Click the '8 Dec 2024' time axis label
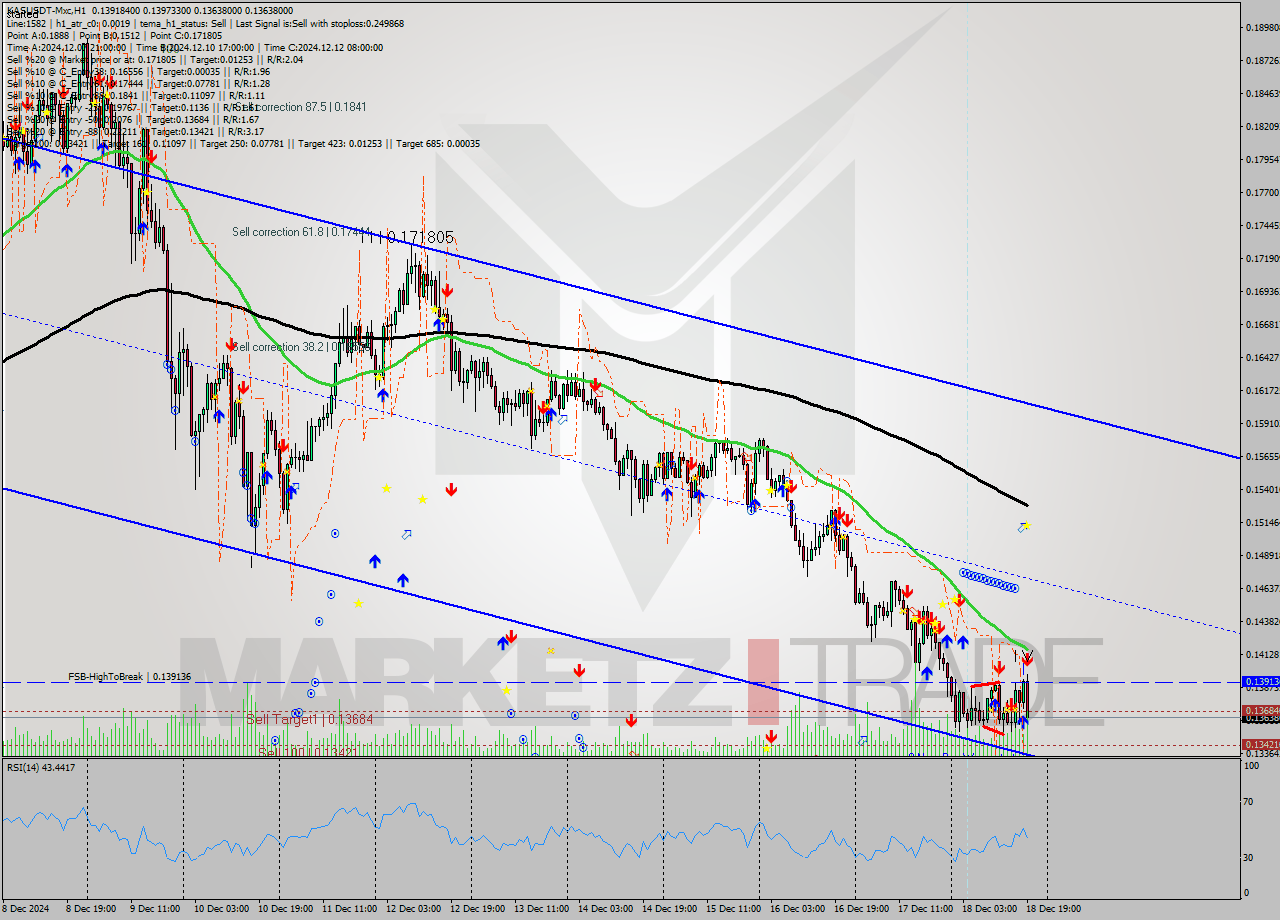Screen dimensions: 1280x920 click(x=26, y=908)
